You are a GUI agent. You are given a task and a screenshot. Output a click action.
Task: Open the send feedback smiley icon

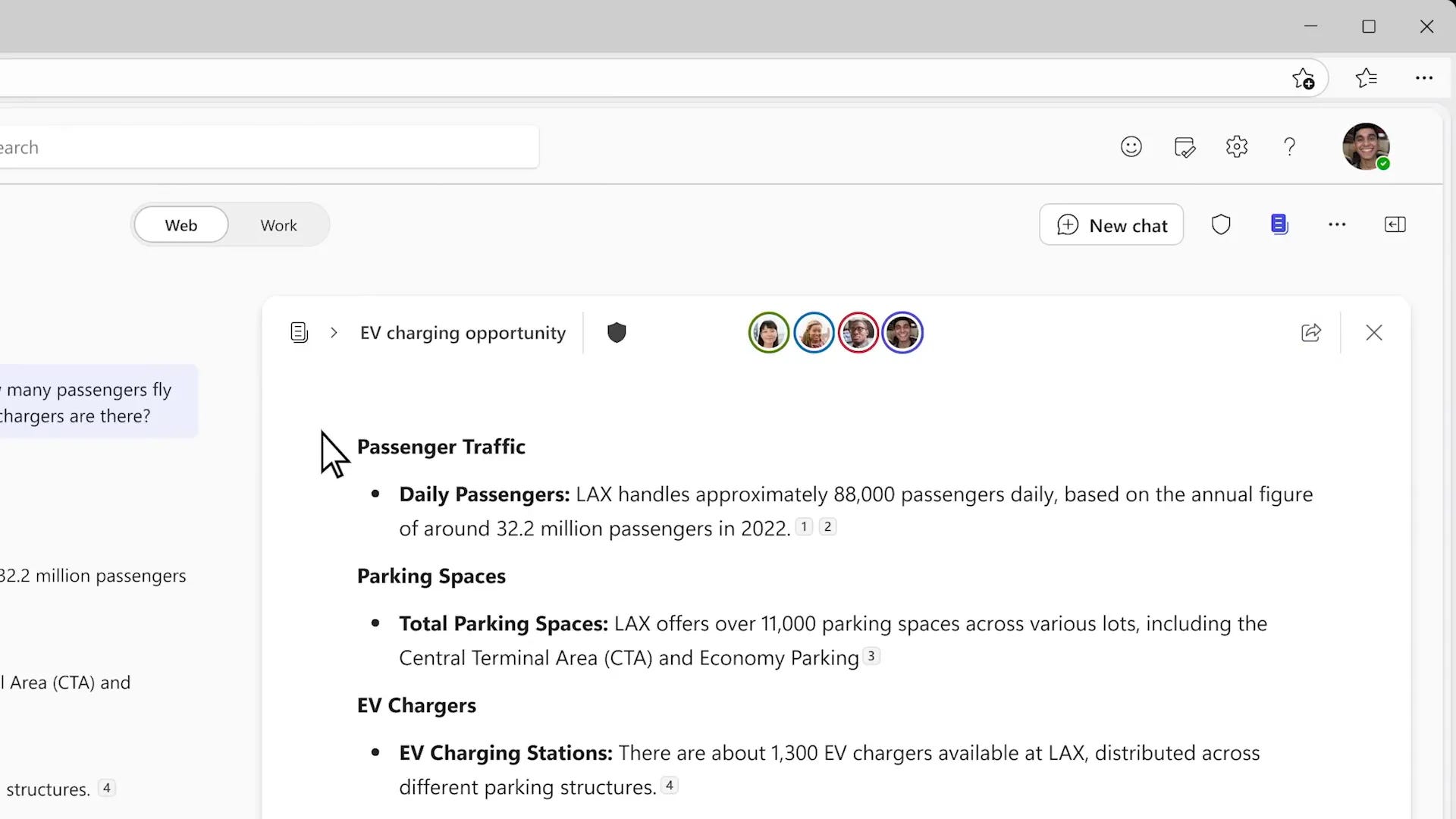pyautogui.click(x=1131, y=146)
